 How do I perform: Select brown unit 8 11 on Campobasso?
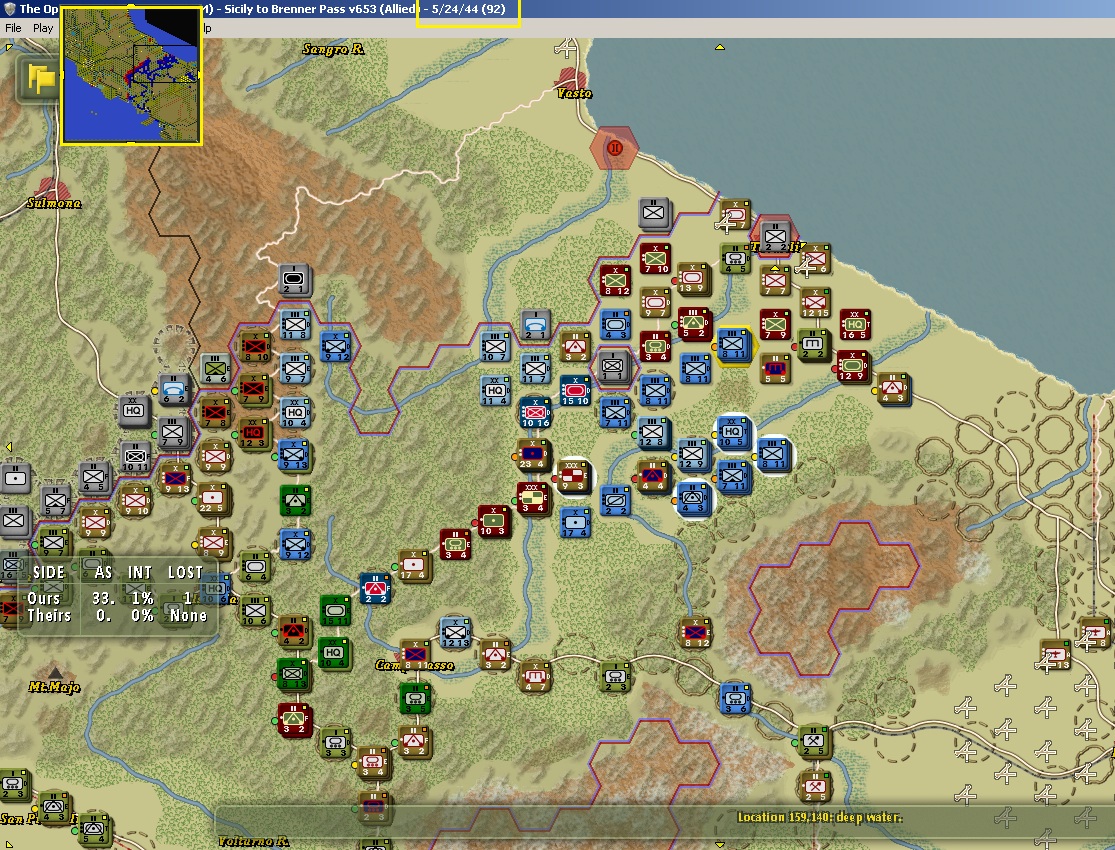415,656
